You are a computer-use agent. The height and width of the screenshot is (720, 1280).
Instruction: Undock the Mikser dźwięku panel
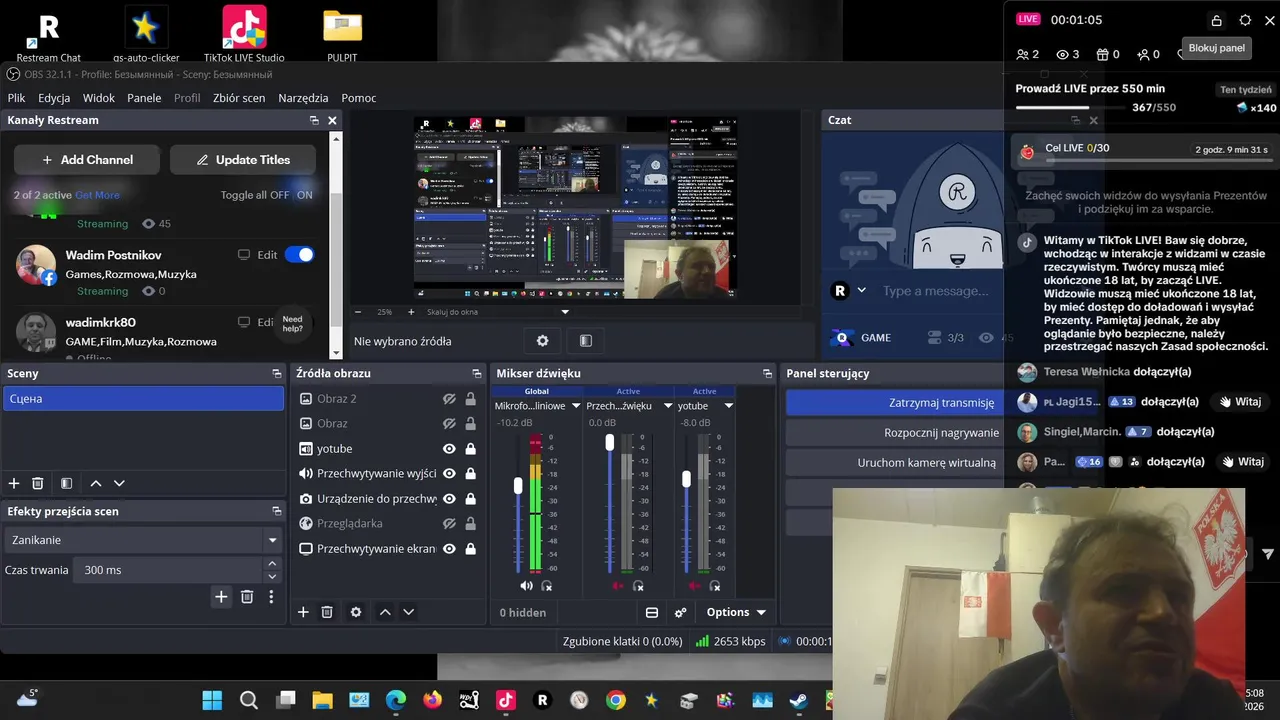tap(767, 373)
